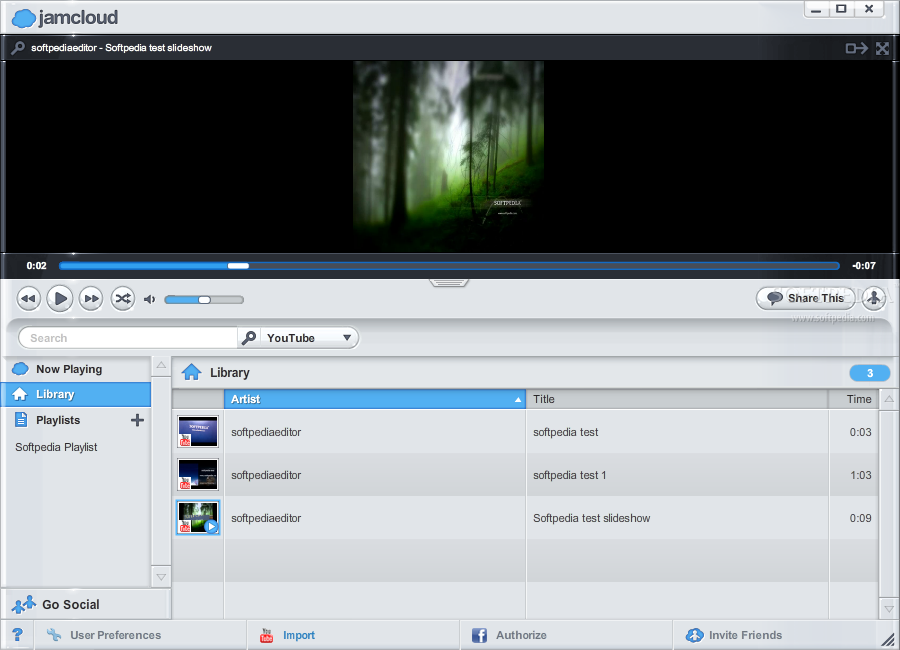Click the track count badge showing 3
This screenshot has width=900, height=650.
tap(870, 373)
